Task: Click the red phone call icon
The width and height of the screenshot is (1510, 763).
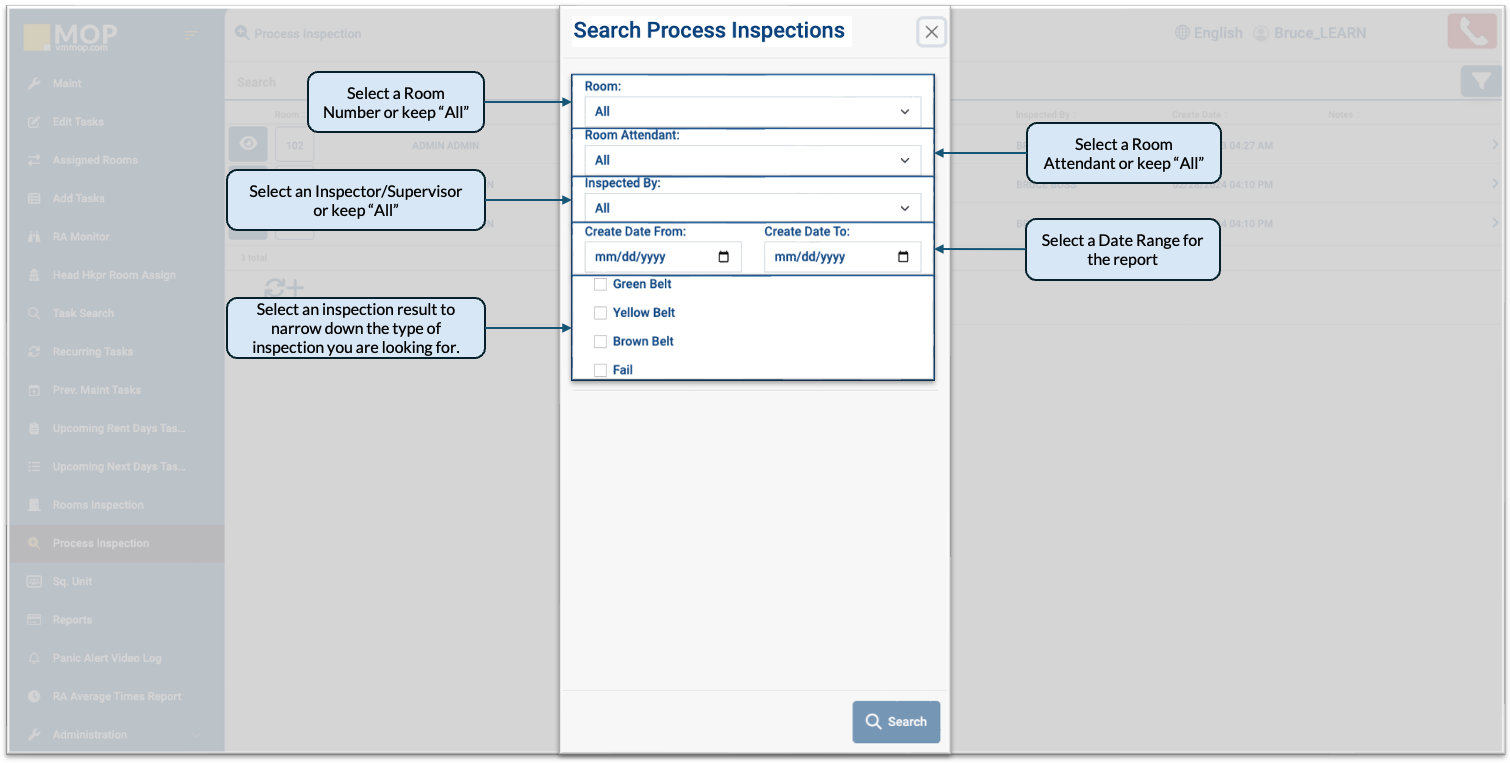Action: (1471, 32)
